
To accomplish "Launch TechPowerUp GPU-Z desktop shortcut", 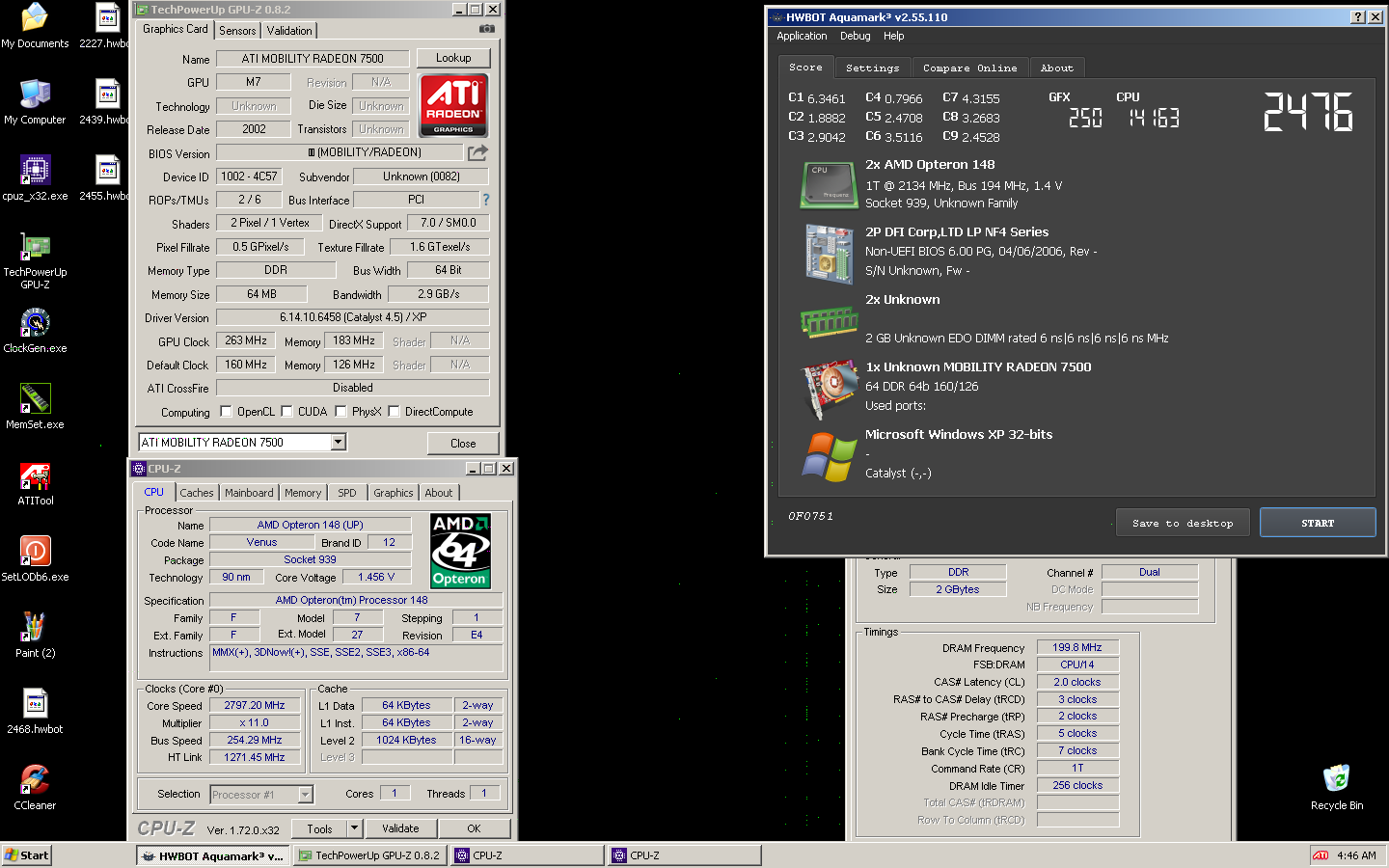I will tap(35, 260).
